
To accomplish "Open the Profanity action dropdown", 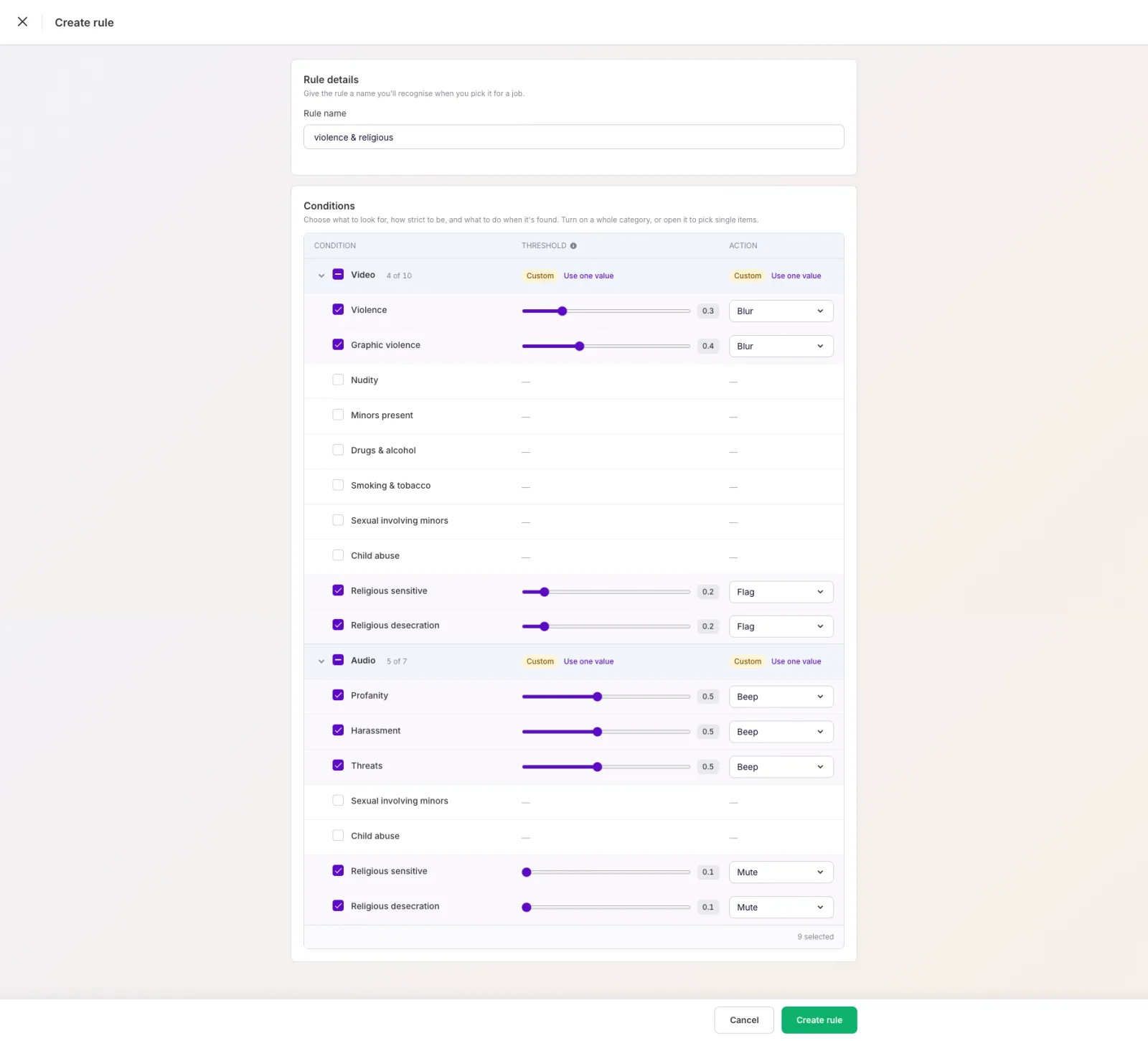I will (781, 697).
